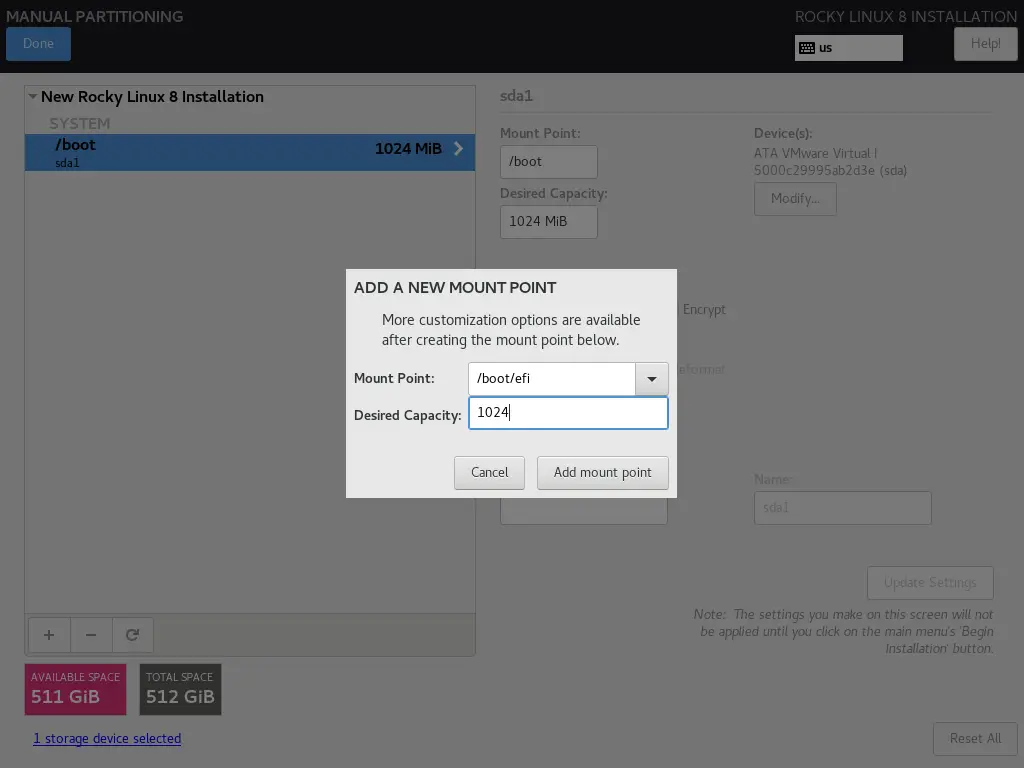This screenshot has height=768, width=1024.
Task: Click the minus icon to remove partition
Action: pyautogui.click(x=91, y=635)
